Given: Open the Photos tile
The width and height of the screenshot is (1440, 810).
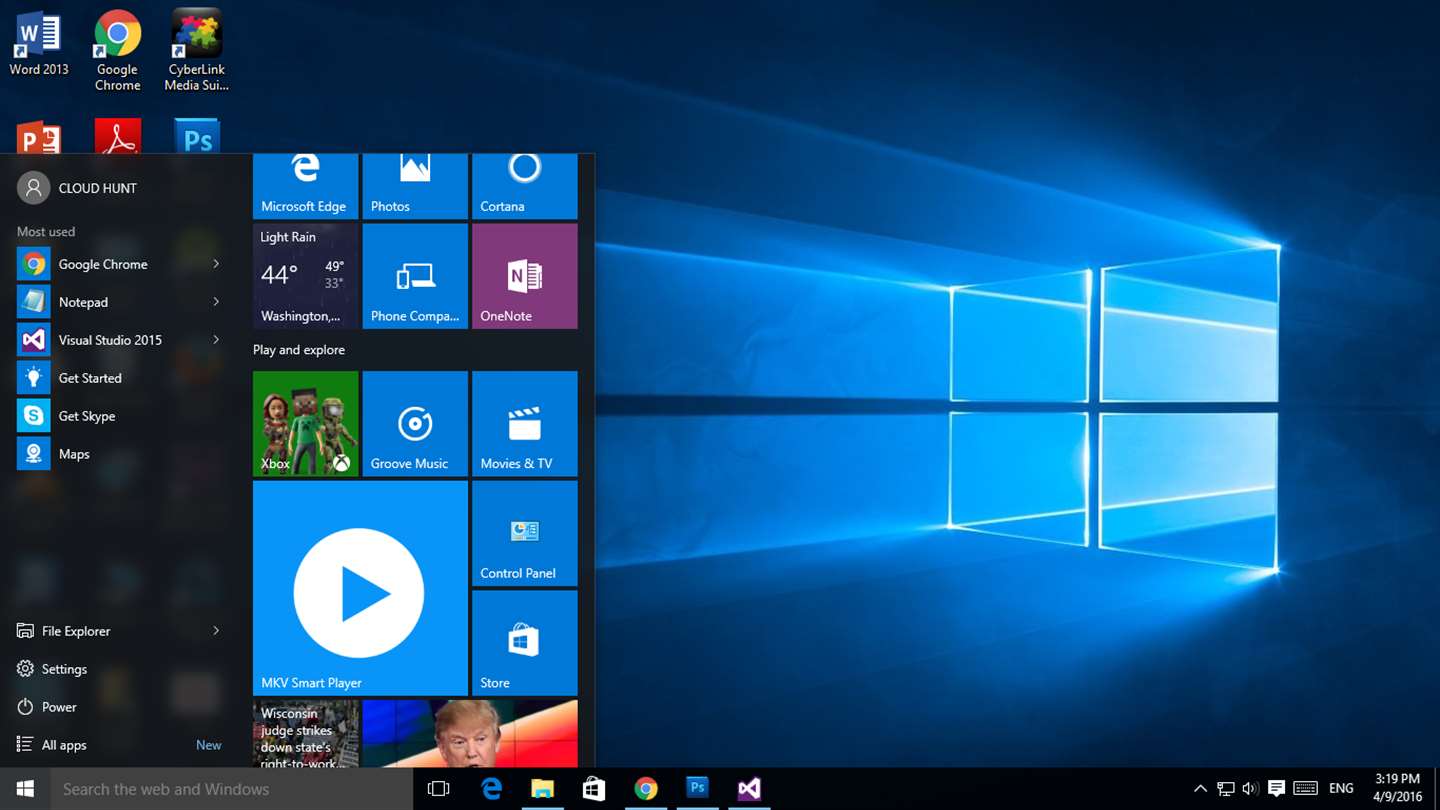Looking at the screenshot, I should click(415, 186).
